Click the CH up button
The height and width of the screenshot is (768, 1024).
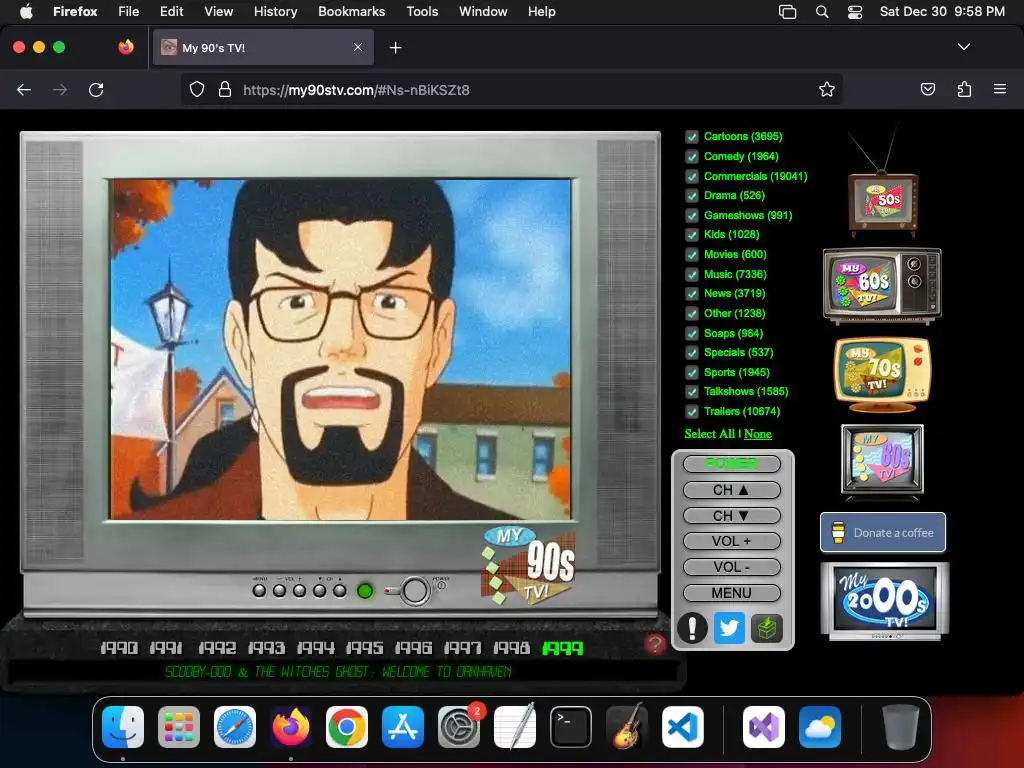click(x=731, y=490)
